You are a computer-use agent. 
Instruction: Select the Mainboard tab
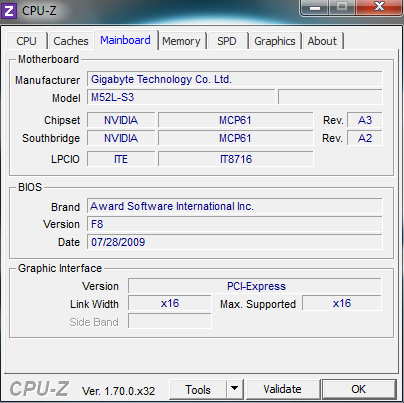(126, 40)
